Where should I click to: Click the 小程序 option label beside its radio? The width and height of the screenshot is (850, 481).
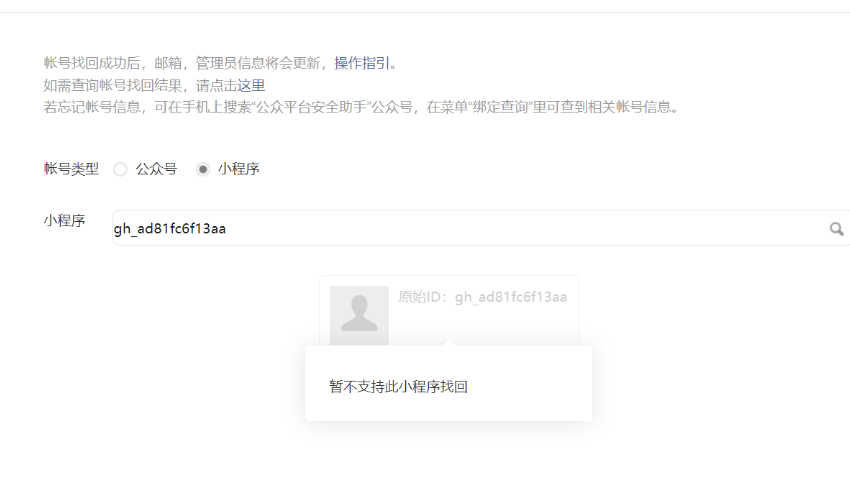click(239, 169)
